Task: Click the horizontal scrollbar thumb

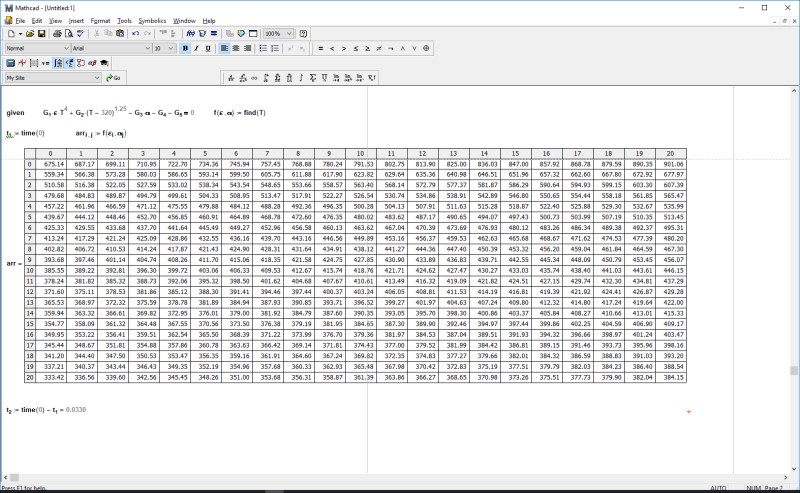Action: tap(14, 478)
